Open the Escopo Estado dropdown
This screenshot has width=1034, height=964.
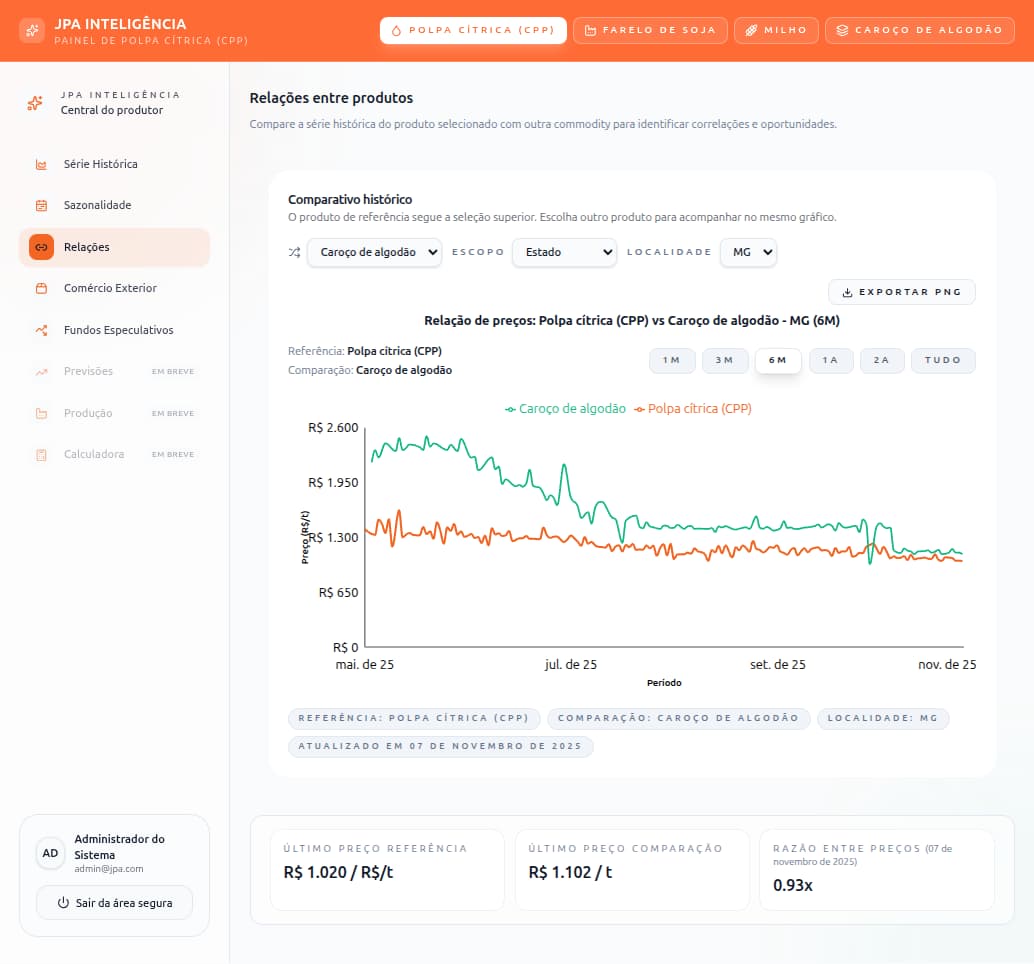point(564,253)
